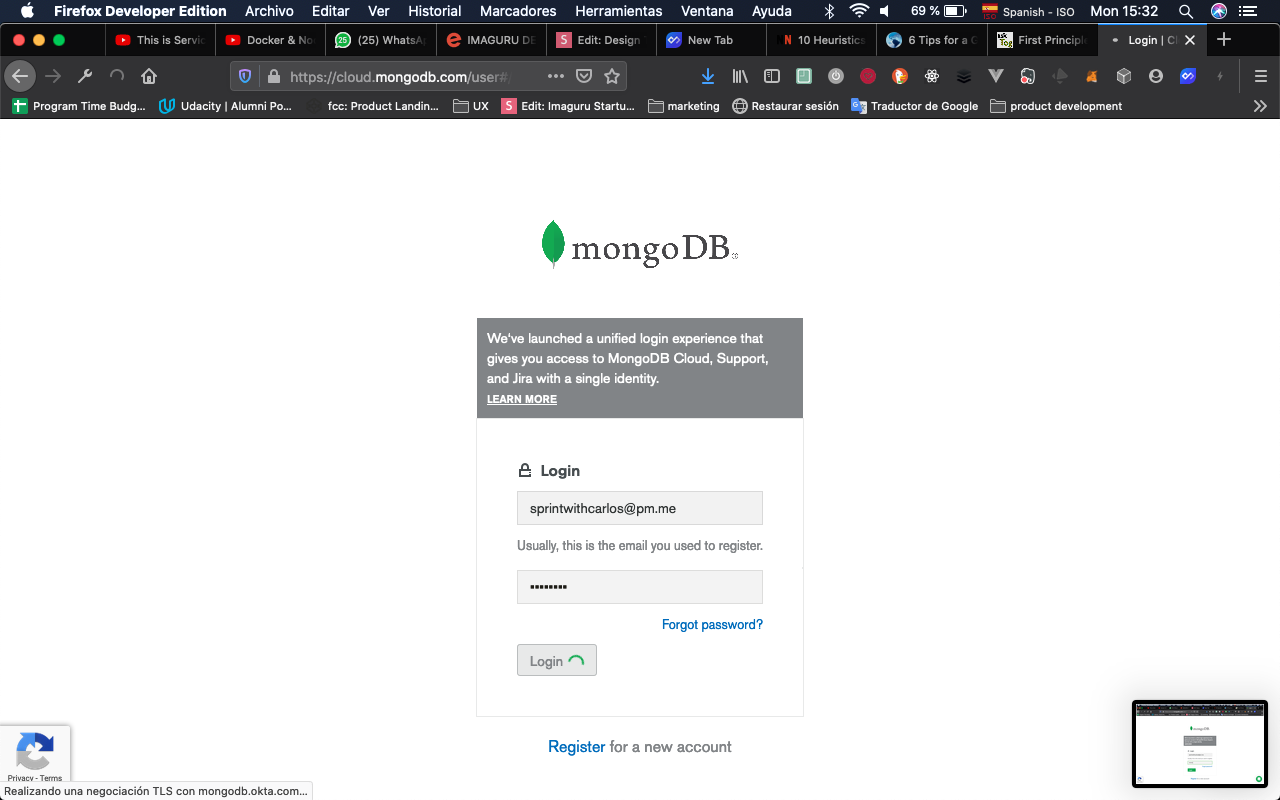Open Spanish - ISO input source menu
The height and width of the screenshot is (800, 1280).
click(1029, 11)
